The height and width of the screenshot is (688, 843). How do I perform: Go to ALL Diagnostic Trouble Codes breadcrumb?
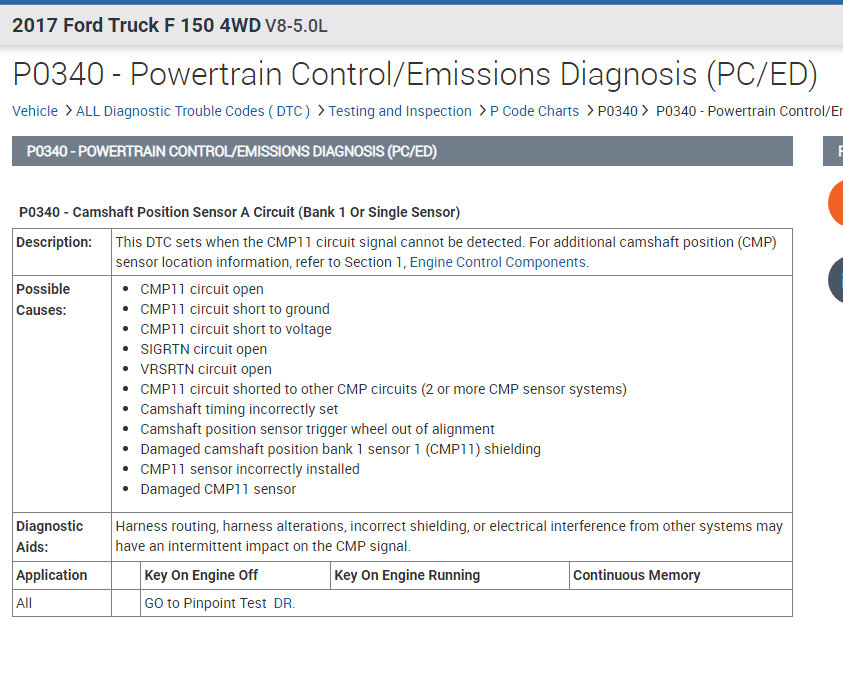point(193,111)
